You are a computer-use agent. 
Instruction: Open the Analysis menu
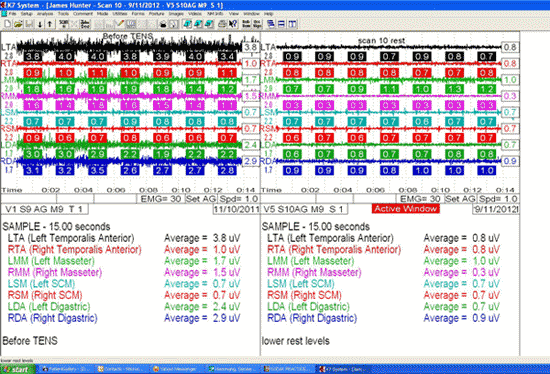pyautogui.click(x=45, y=14)
